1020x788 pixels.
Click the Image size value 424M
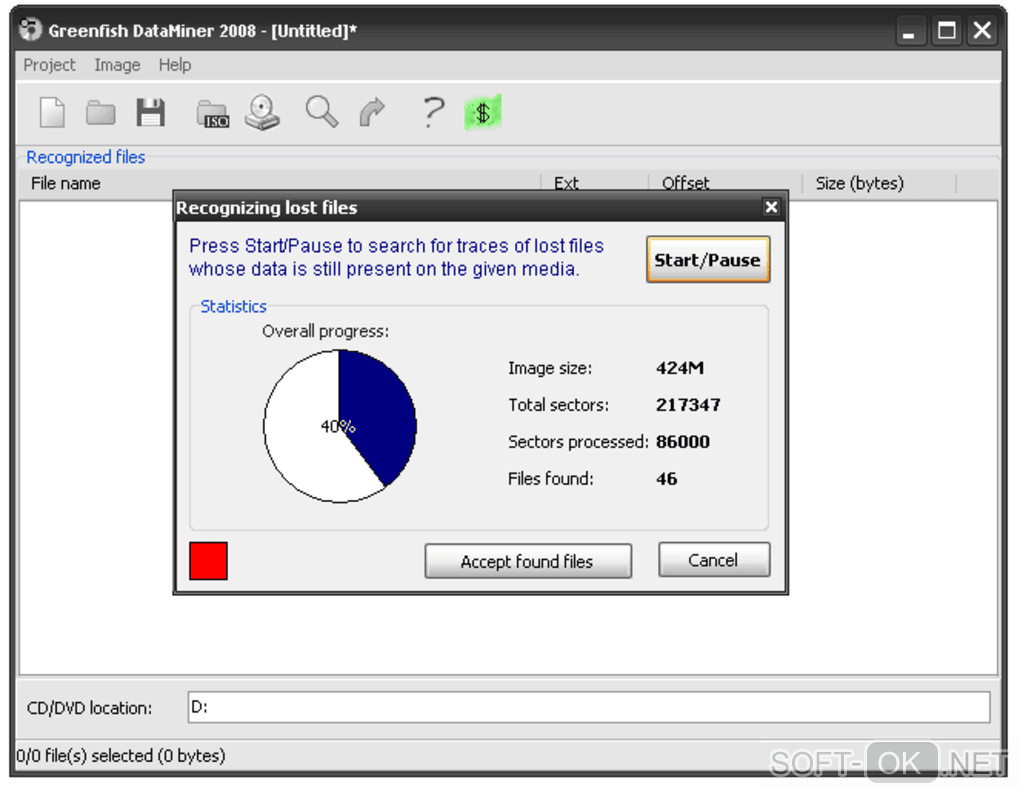pyautogui.click(x=680, y=368)
